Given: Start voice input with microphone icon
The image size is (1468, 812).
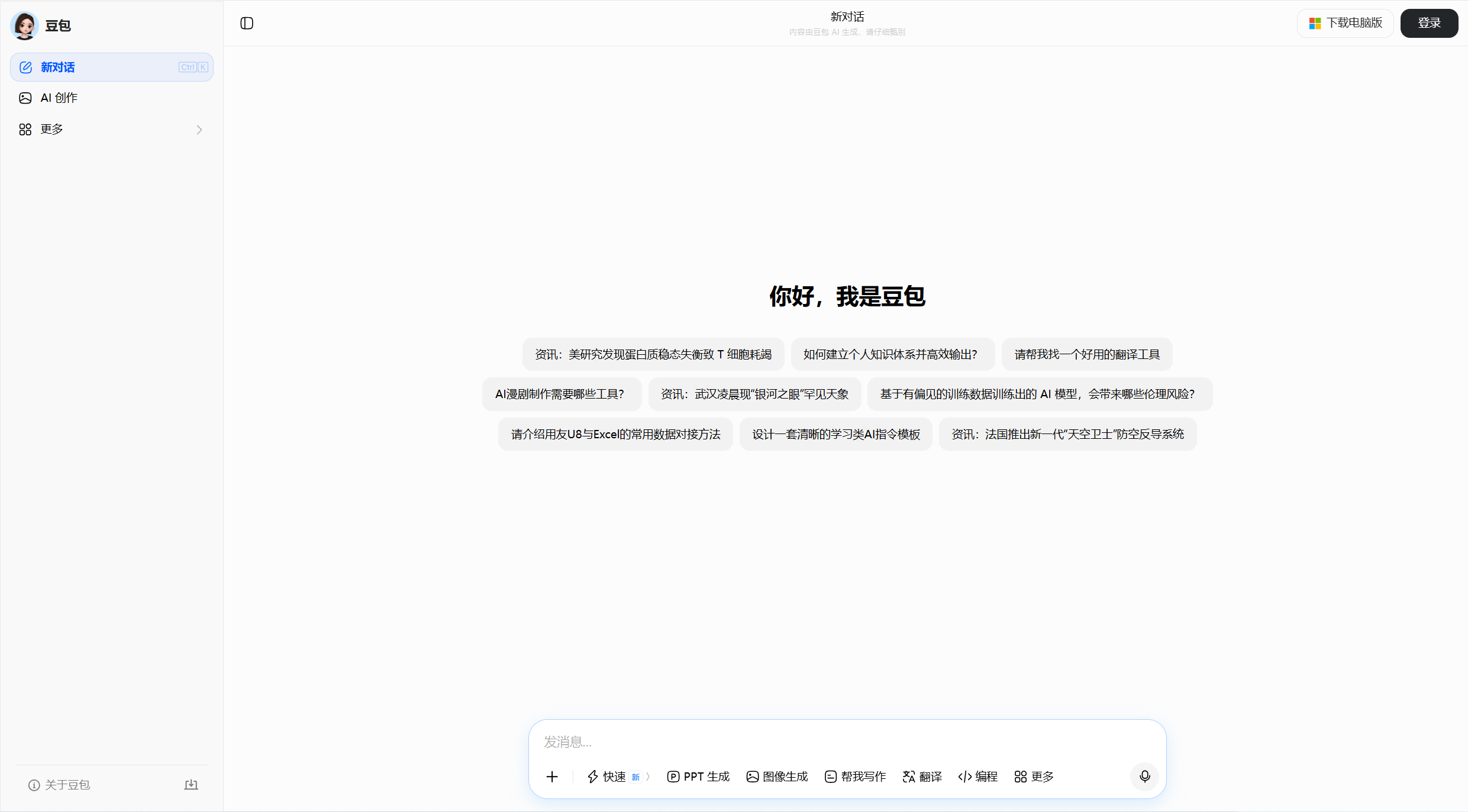Looking at the screenshot, I should coord(1144,777).
